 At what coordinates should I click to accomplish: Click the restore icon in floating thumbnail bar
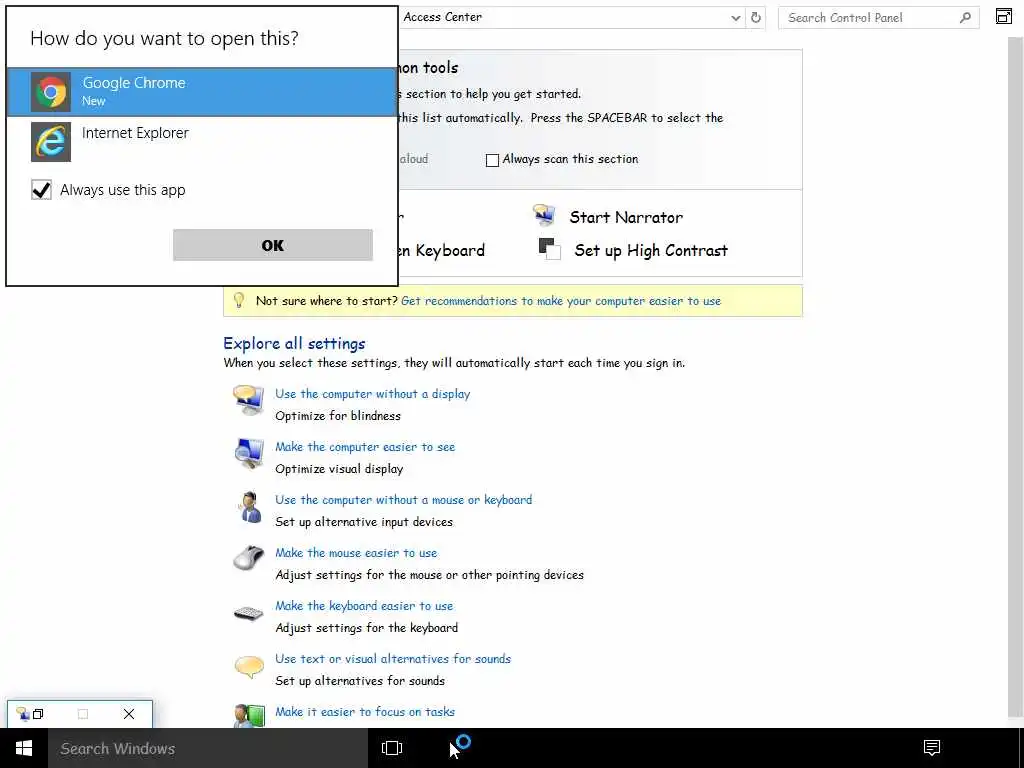click(x=39, y=714)
